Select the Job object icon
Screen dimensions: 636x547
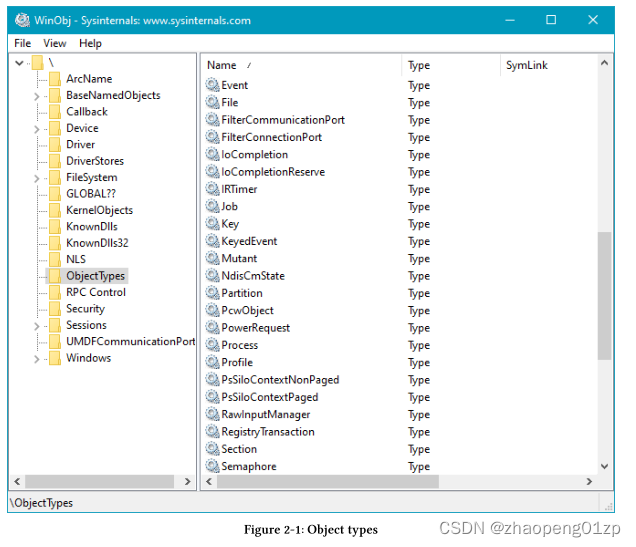pos(212,206)
